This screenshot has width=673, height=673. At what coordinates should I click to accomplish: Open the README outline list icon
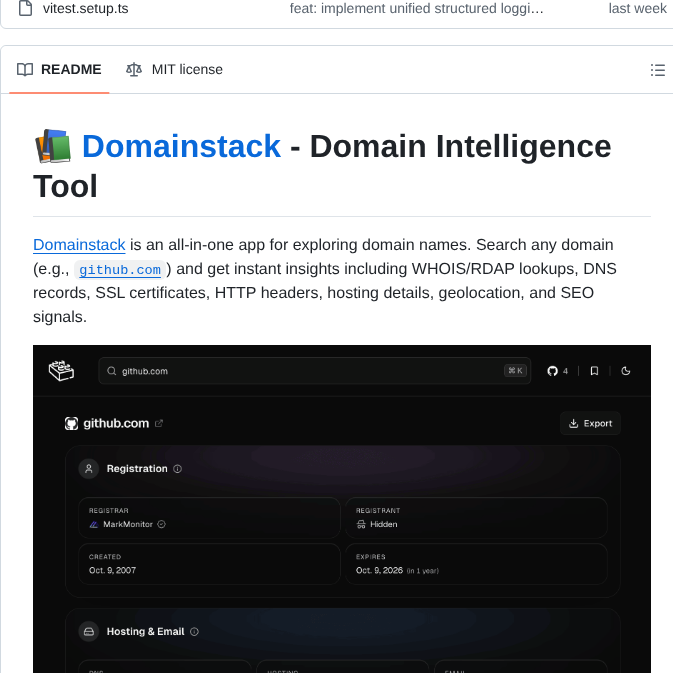[x=658, y=70]
